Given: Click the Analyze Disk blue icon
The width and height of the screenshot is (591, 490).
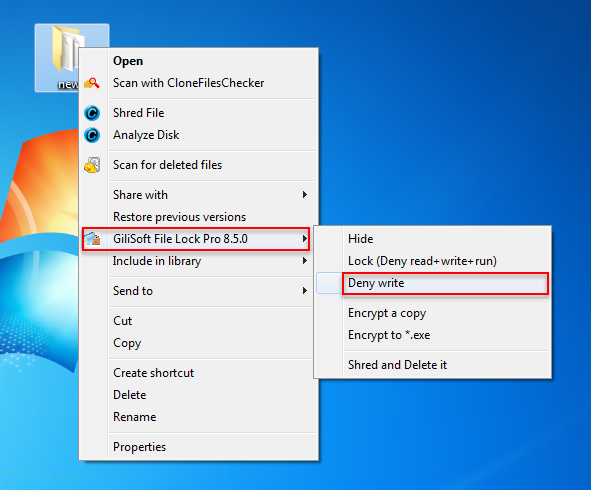Looking at the screenshot, I should (92, 135).
